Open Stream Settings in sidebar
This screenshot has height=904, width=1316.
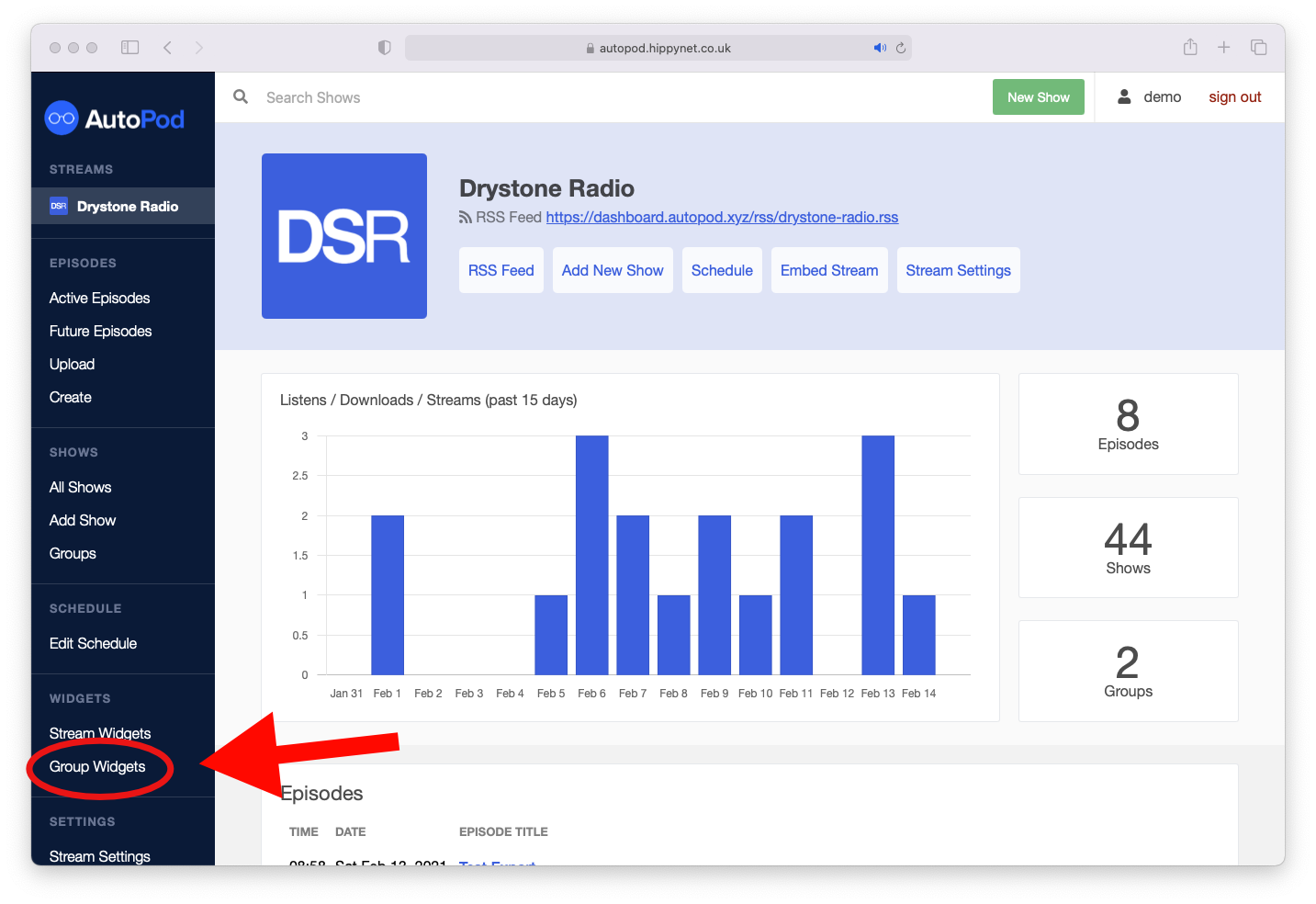(100, 856)
